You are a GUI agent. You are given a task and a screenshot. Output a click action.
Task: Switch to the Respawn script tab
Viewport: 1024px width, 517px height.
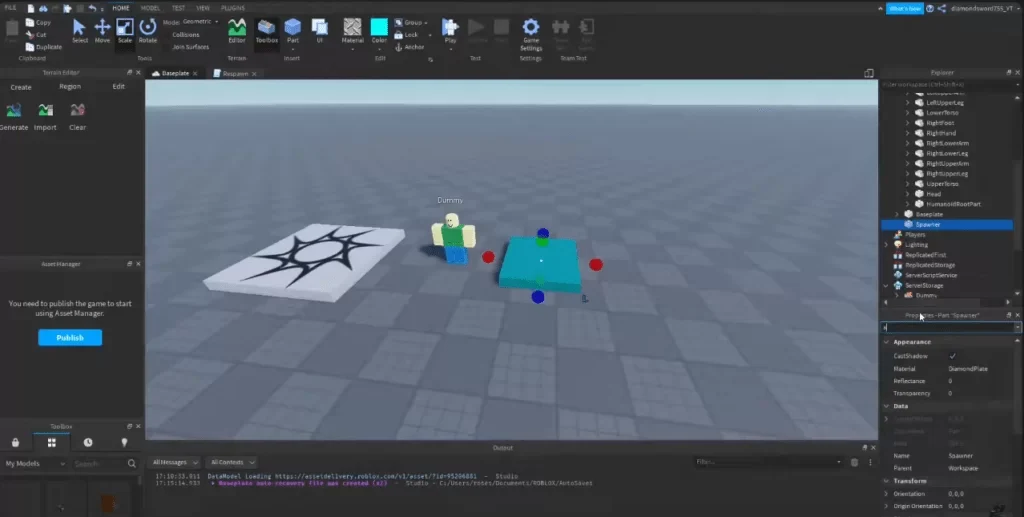click(235, 74)
